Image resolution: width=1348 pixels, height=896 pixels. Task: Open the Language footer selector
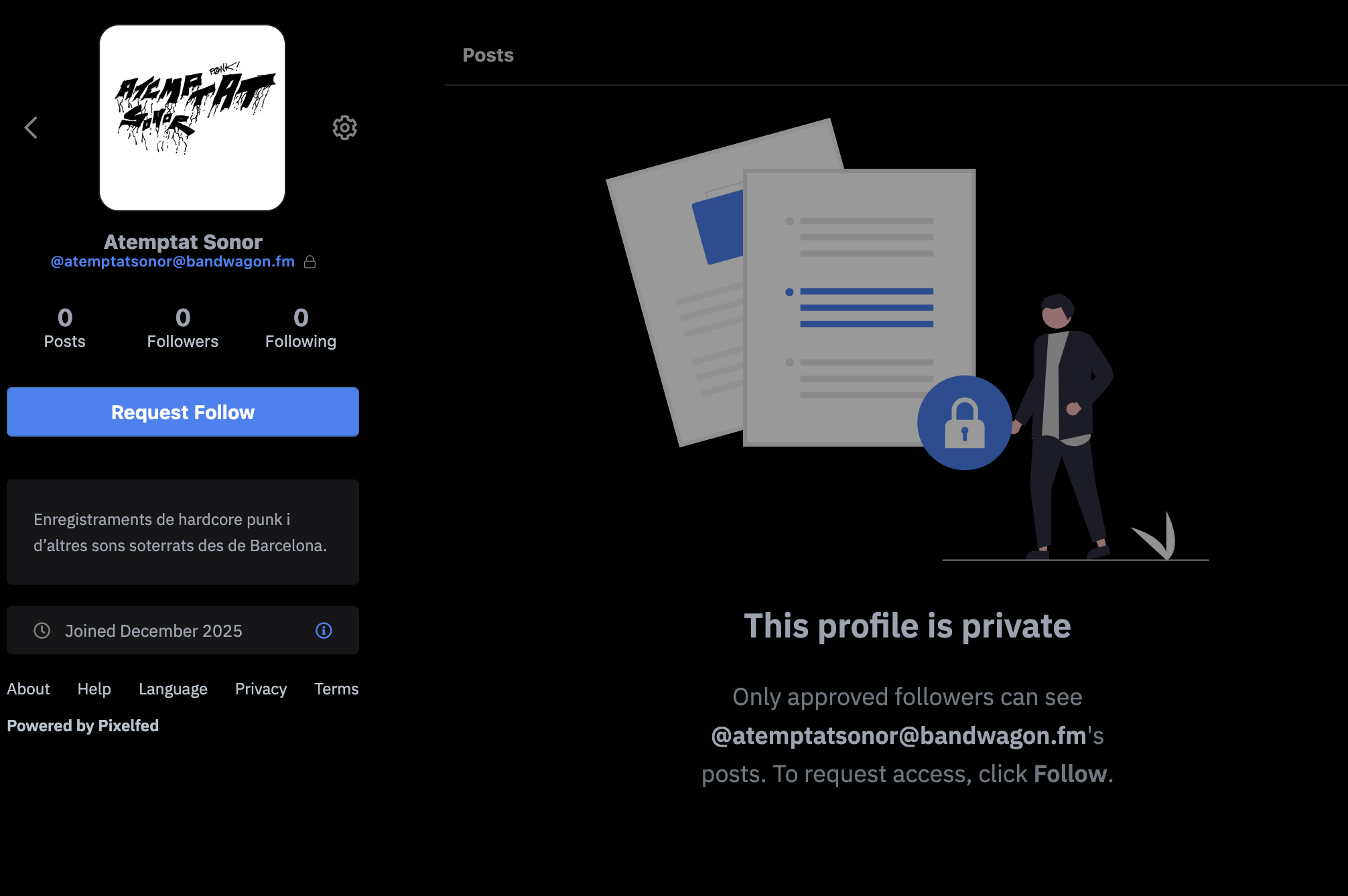[173, 688]
